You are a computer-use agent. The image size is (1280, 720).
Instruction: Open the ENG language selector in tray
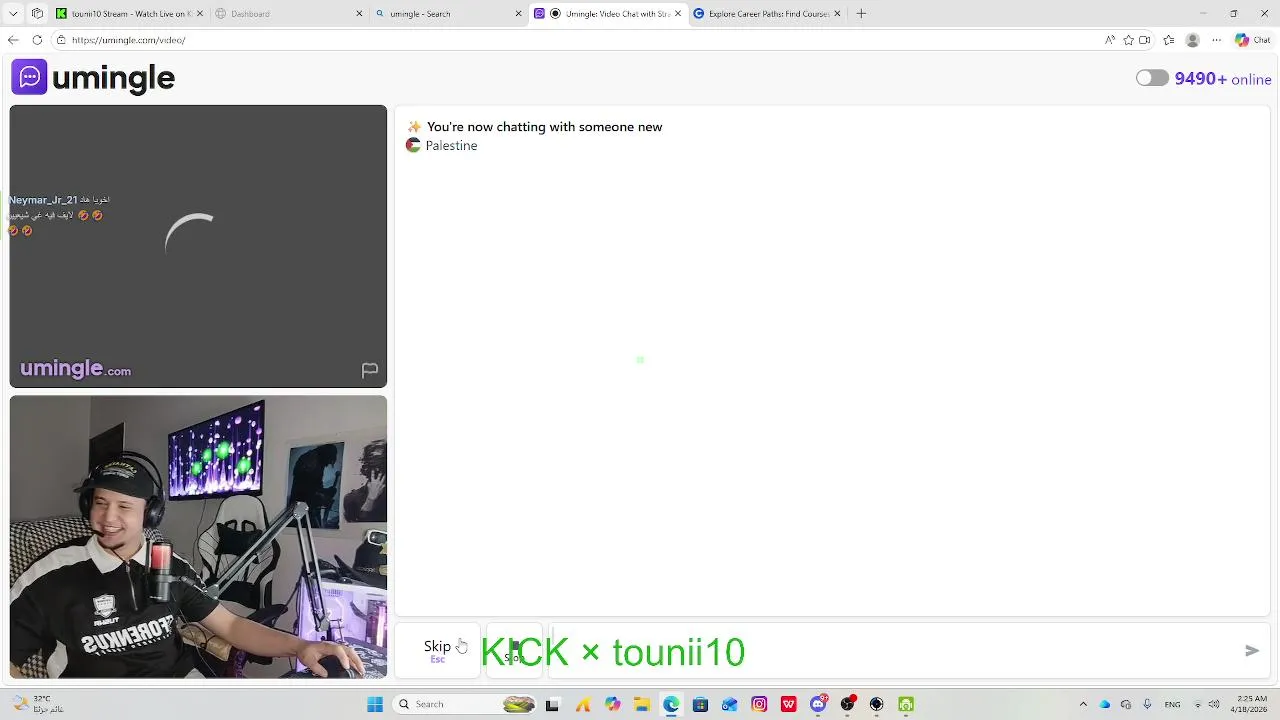click(x=1173, y=704)
